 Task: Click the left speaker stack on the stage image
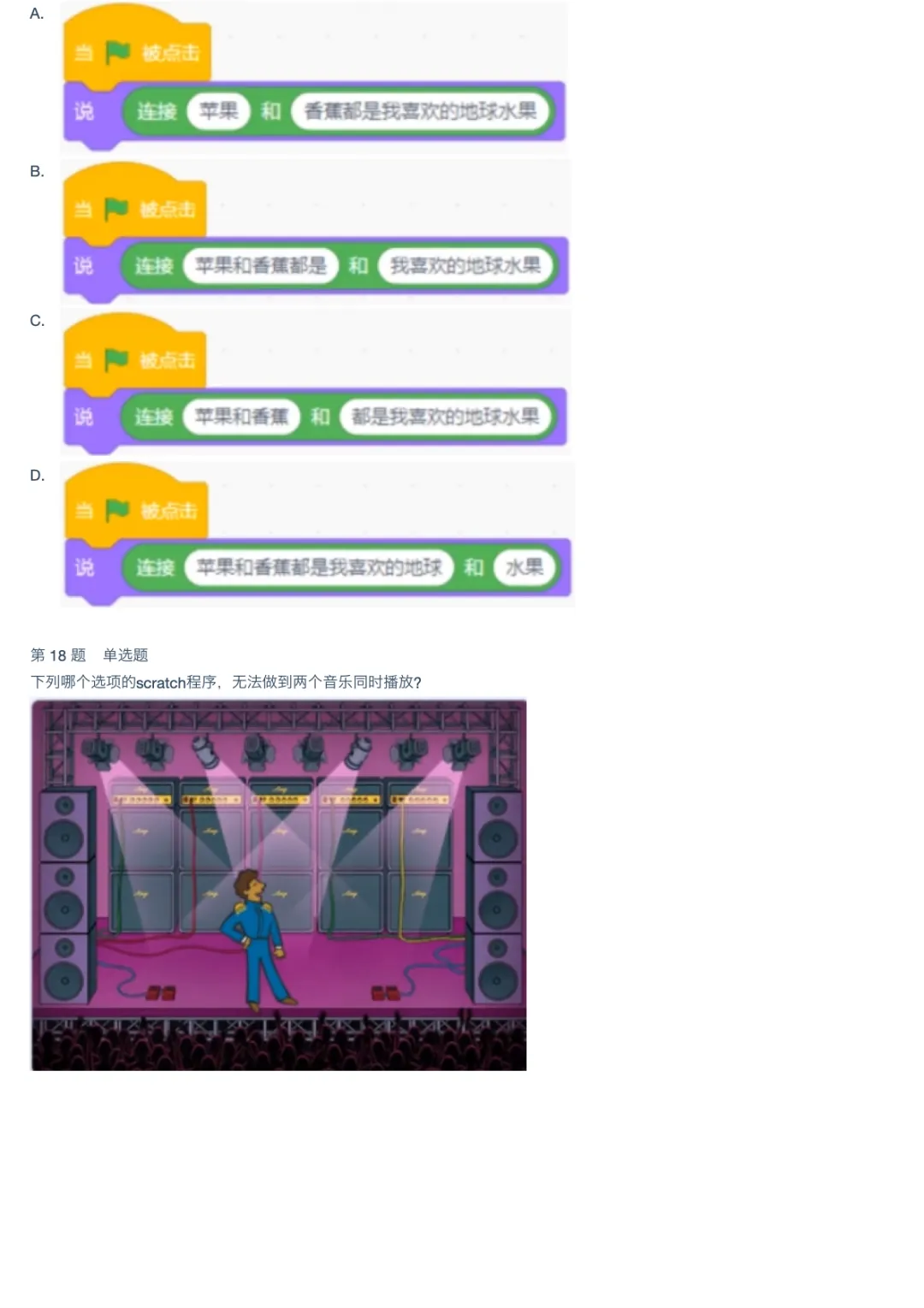click(x=65, y=896)
